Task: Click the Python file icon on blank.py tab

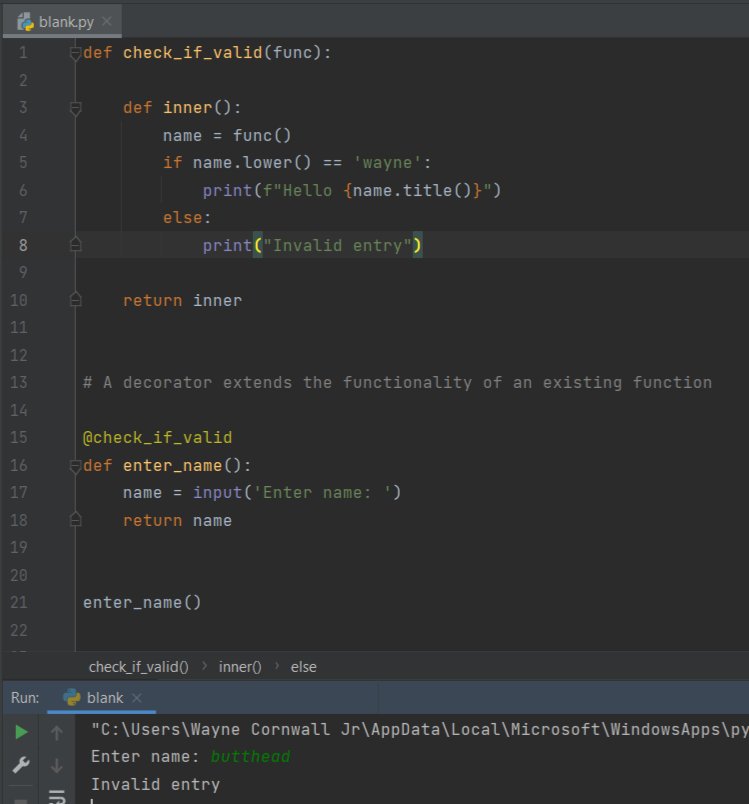Action: pos(25,22)
